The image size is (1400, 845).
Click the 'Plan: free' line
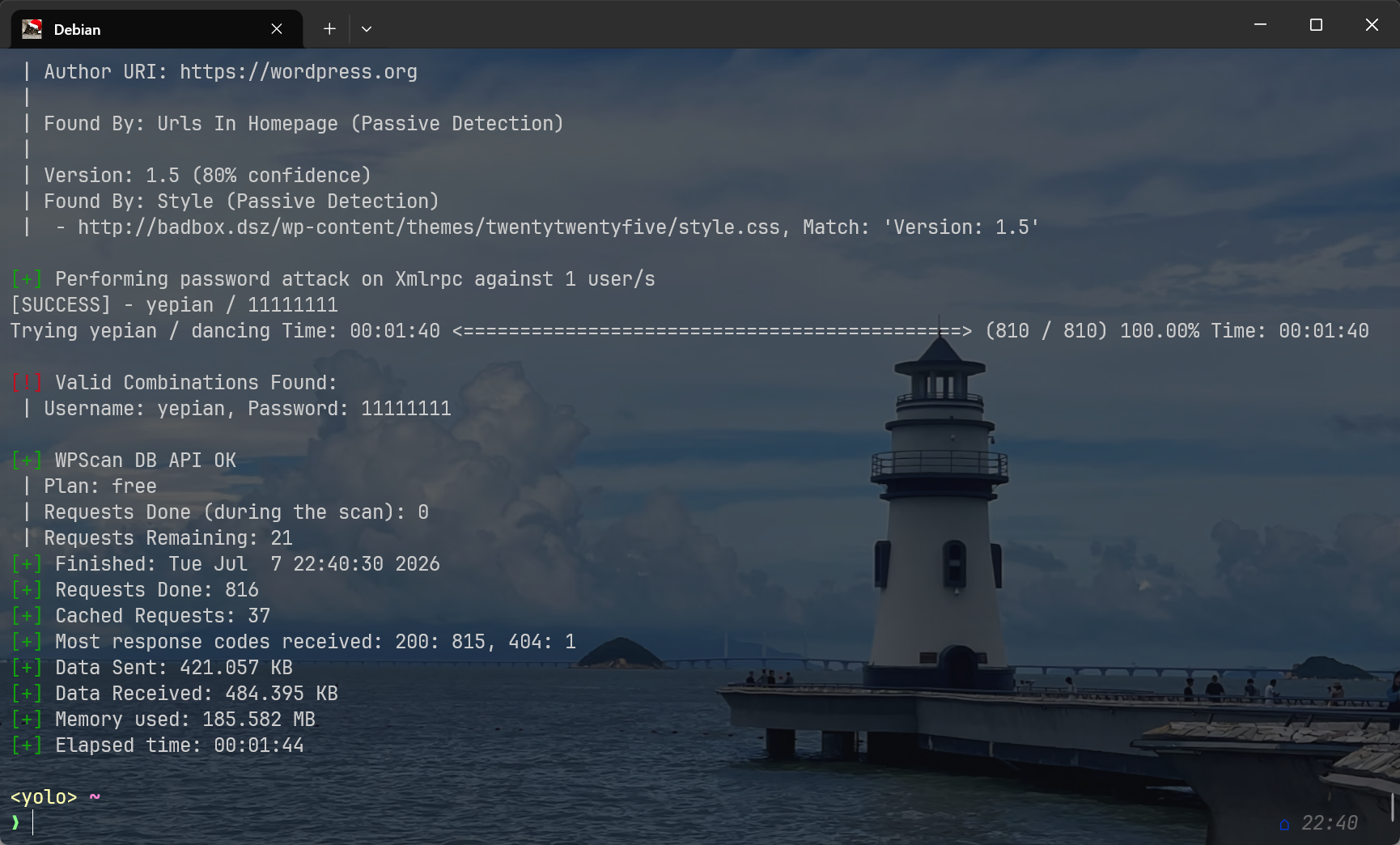coord(100,486)
